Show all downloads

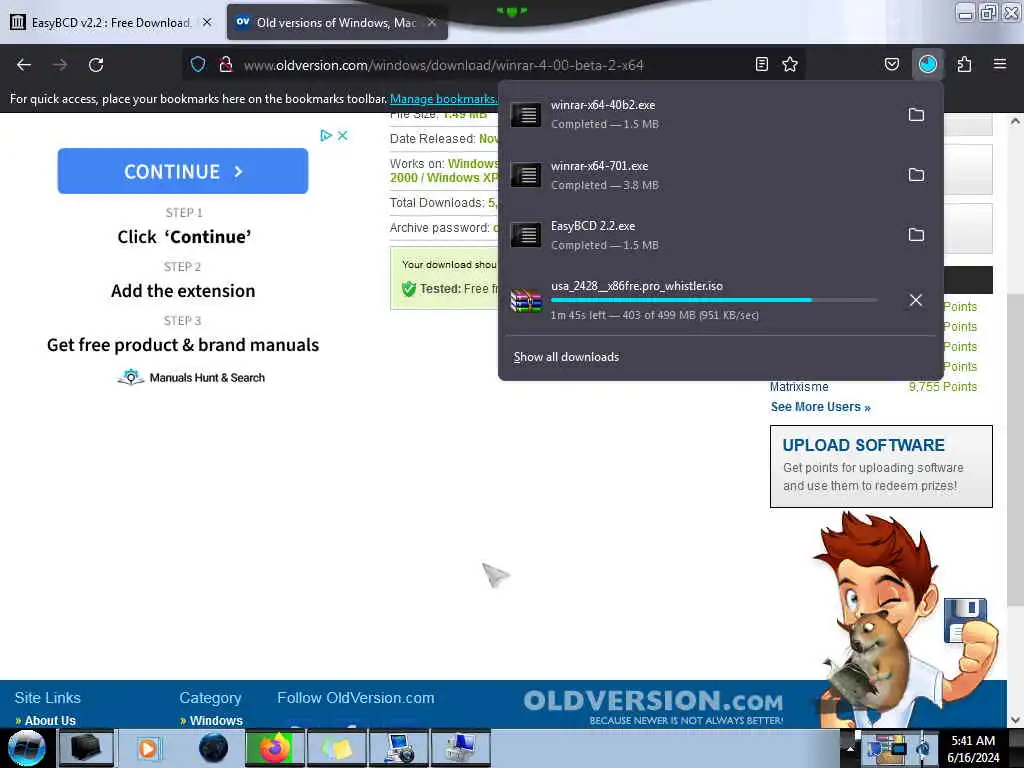pyautogui.click(x=566, y=357)
